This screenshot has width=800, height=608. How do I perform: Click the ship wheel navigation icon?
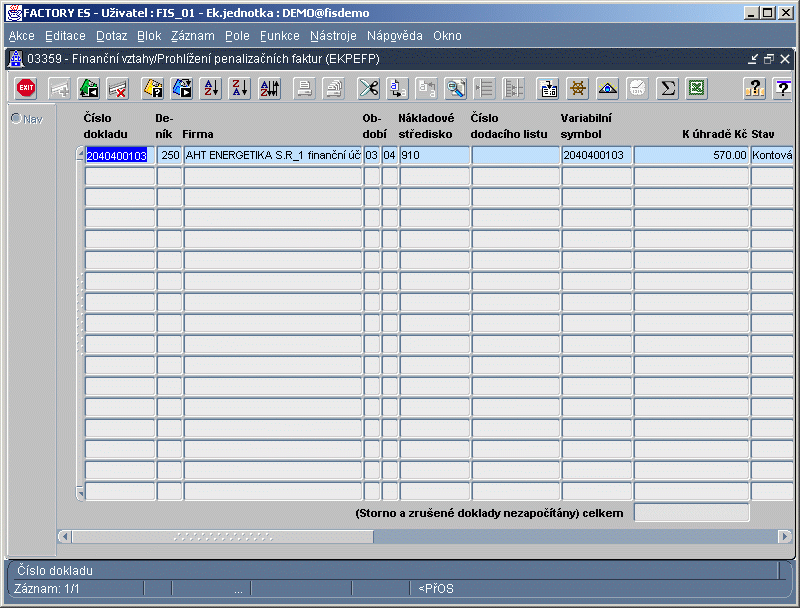[x=578, y=88]
